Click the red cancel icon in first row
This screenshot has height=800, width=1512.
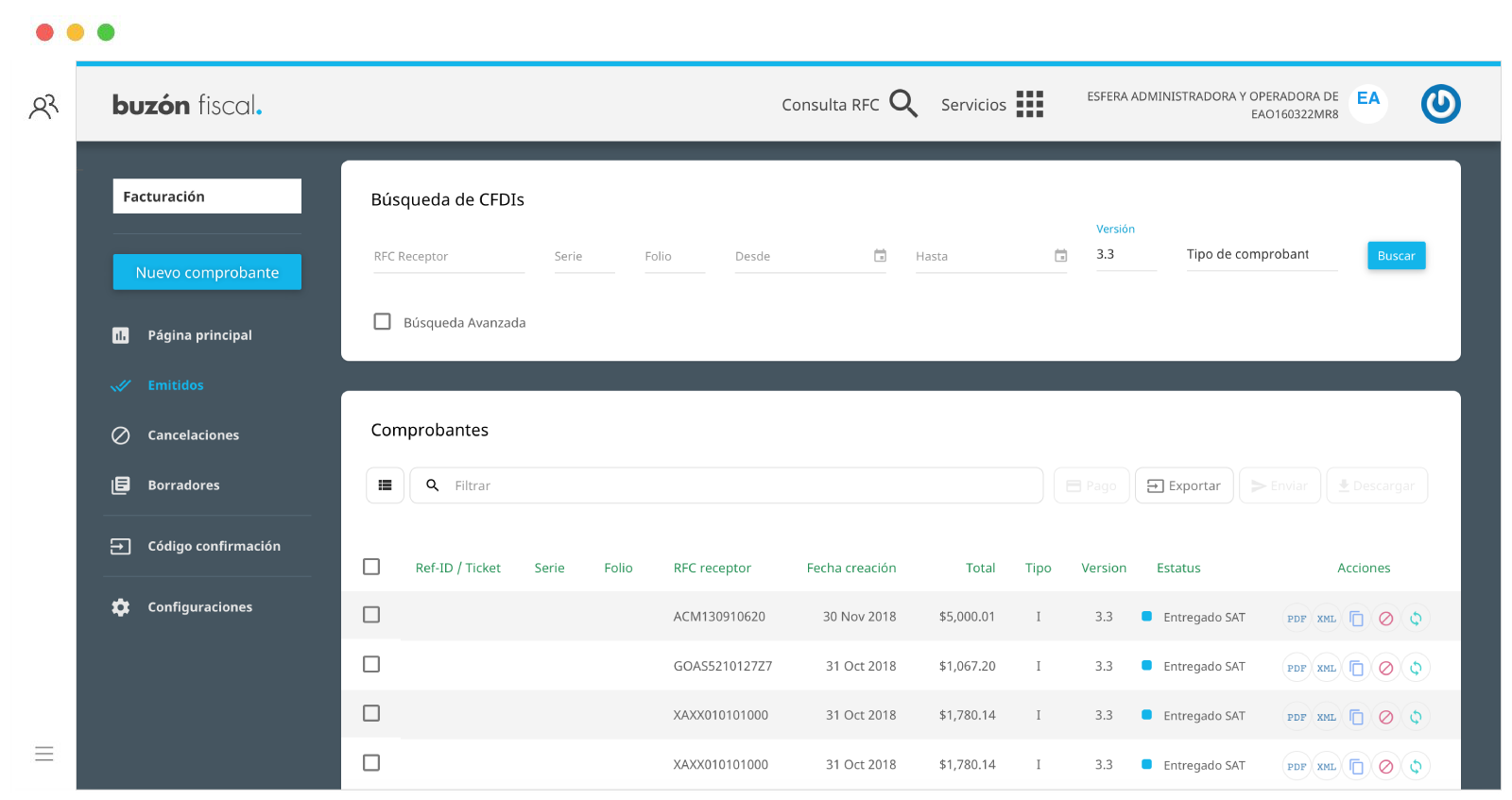pyautogui.click(x=1385, y=619)
